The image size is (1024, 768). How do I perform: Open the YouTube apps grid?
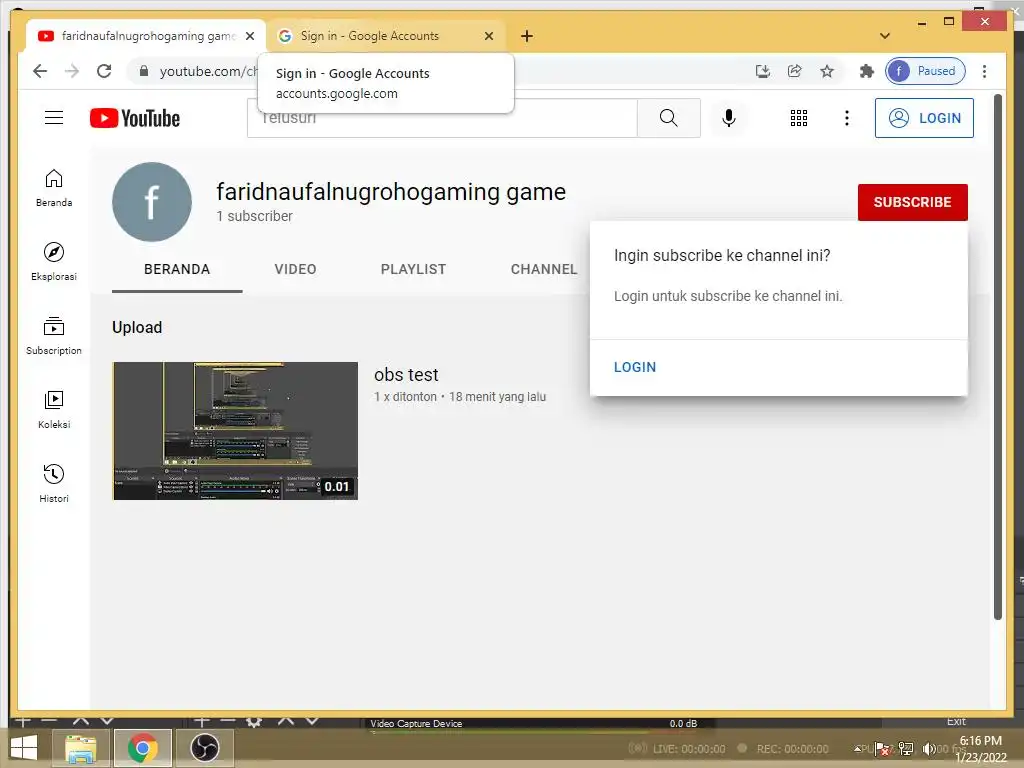point(799,118)
